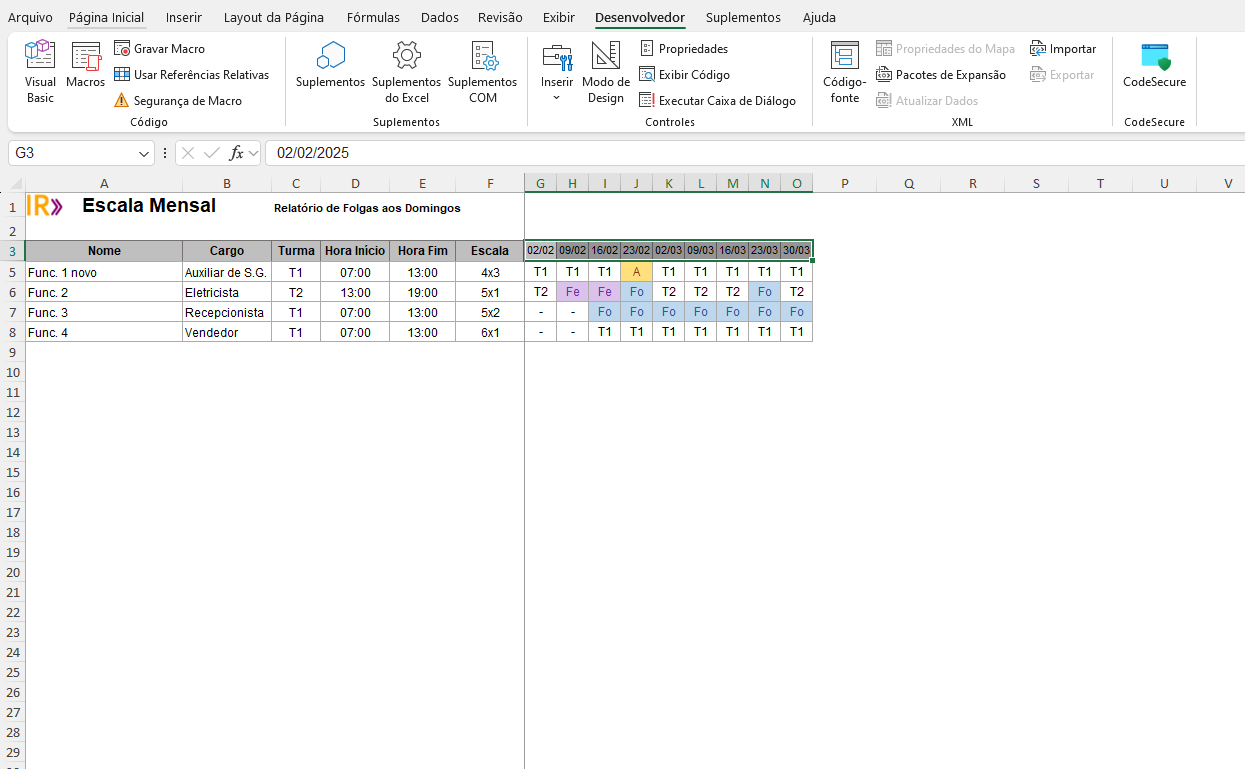Switch to the Dados tab
The width and height of the screenshot is (1245, 769).
pos(440,17)
